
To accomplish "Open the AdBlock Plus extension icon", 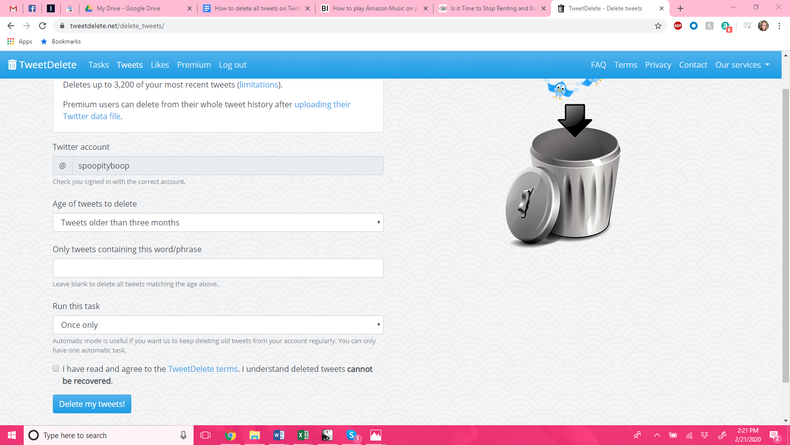I will 678,26.
